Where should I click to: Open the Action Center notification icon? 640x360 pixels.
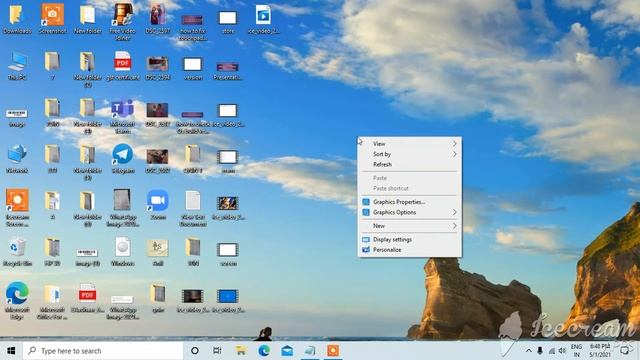625,351
